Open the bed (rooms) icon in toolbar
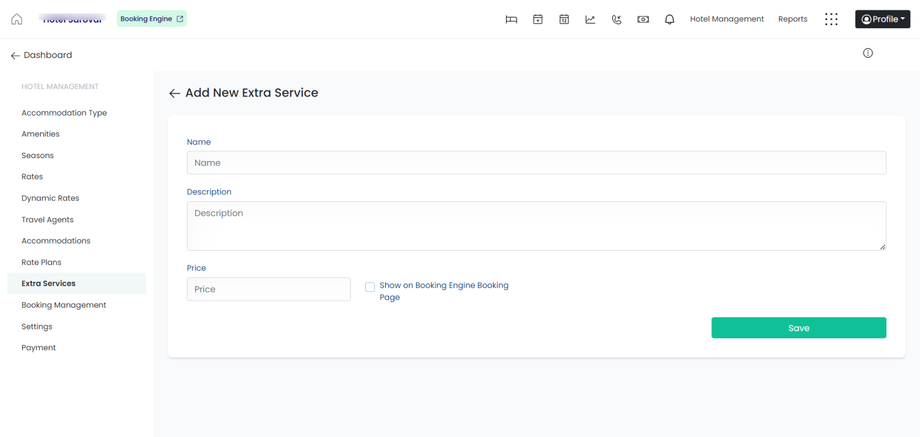Viewport: 920px width, 437px height. [x=511, y=19]
